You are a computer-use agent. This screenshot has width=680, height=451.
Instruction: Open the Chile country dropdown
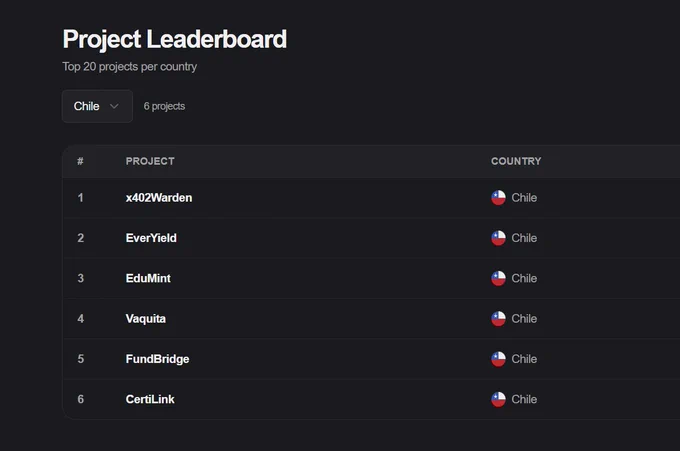pyautogui.click(x=97, y=106)
